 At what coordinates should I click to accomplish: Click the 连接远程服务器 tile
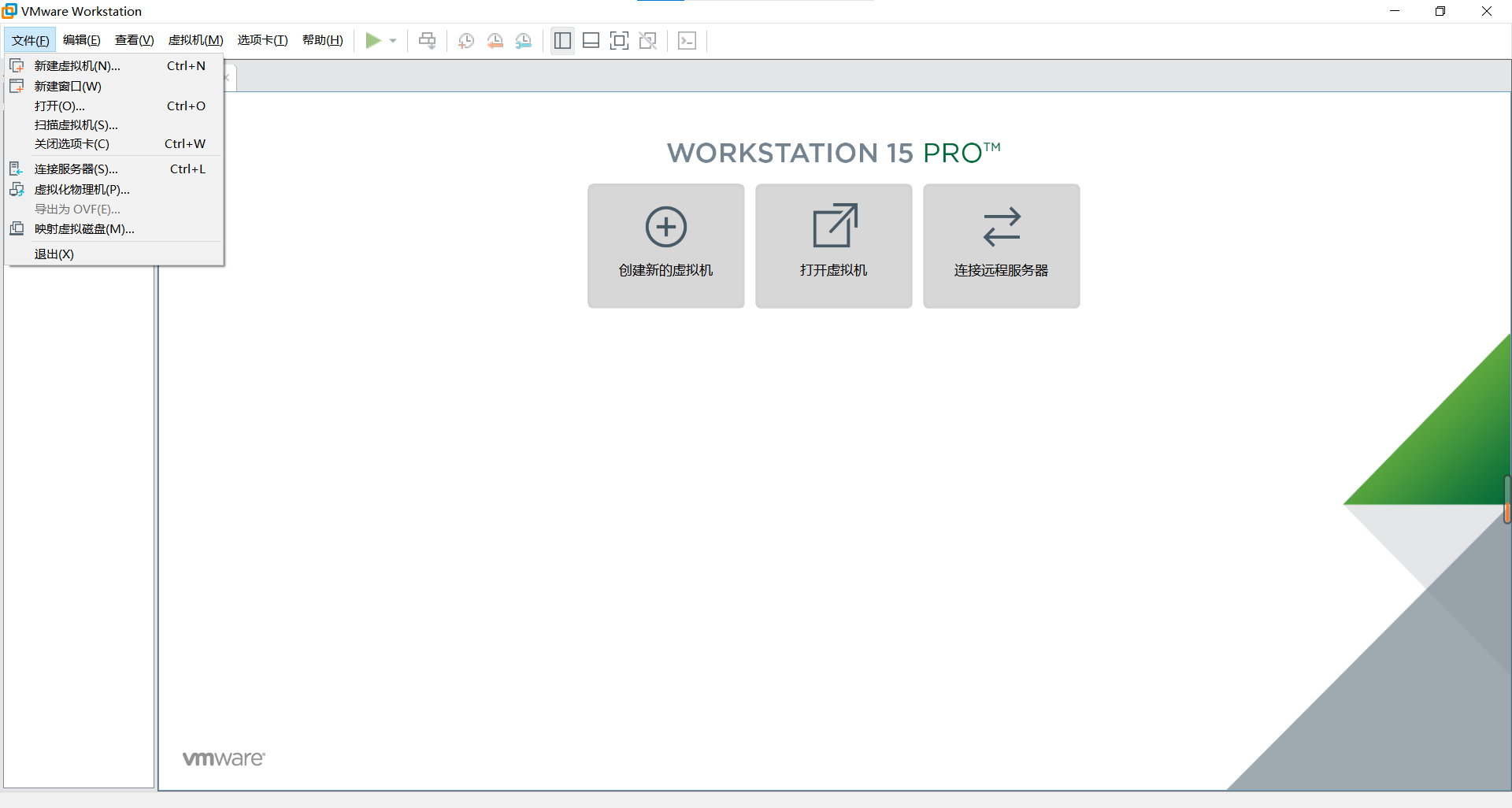pyautogui.click(x=1002, y=246)
